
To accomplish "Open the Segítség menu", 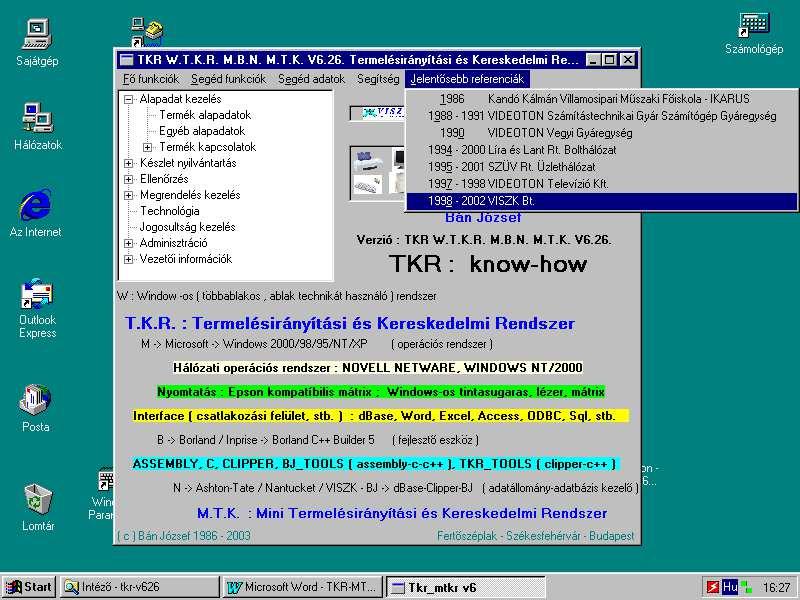I will click(x=378, y=79).
